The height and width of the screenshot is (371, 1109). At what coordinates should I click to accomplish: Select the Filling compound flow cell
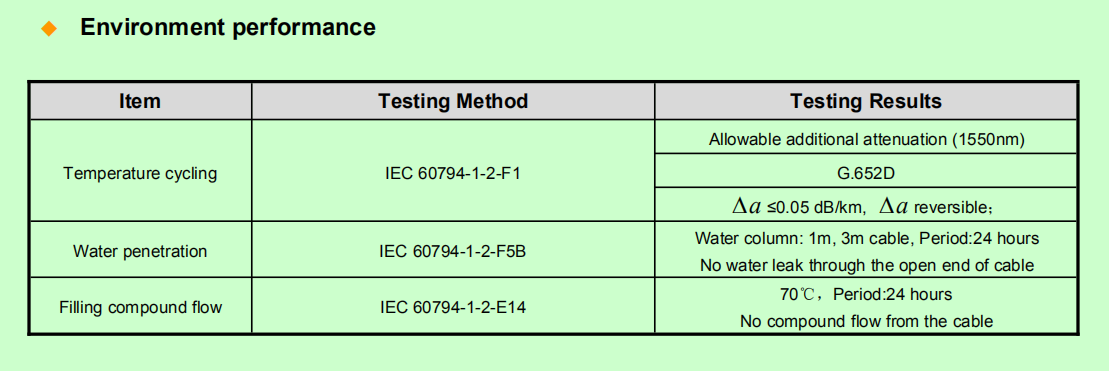click(140, 307)
